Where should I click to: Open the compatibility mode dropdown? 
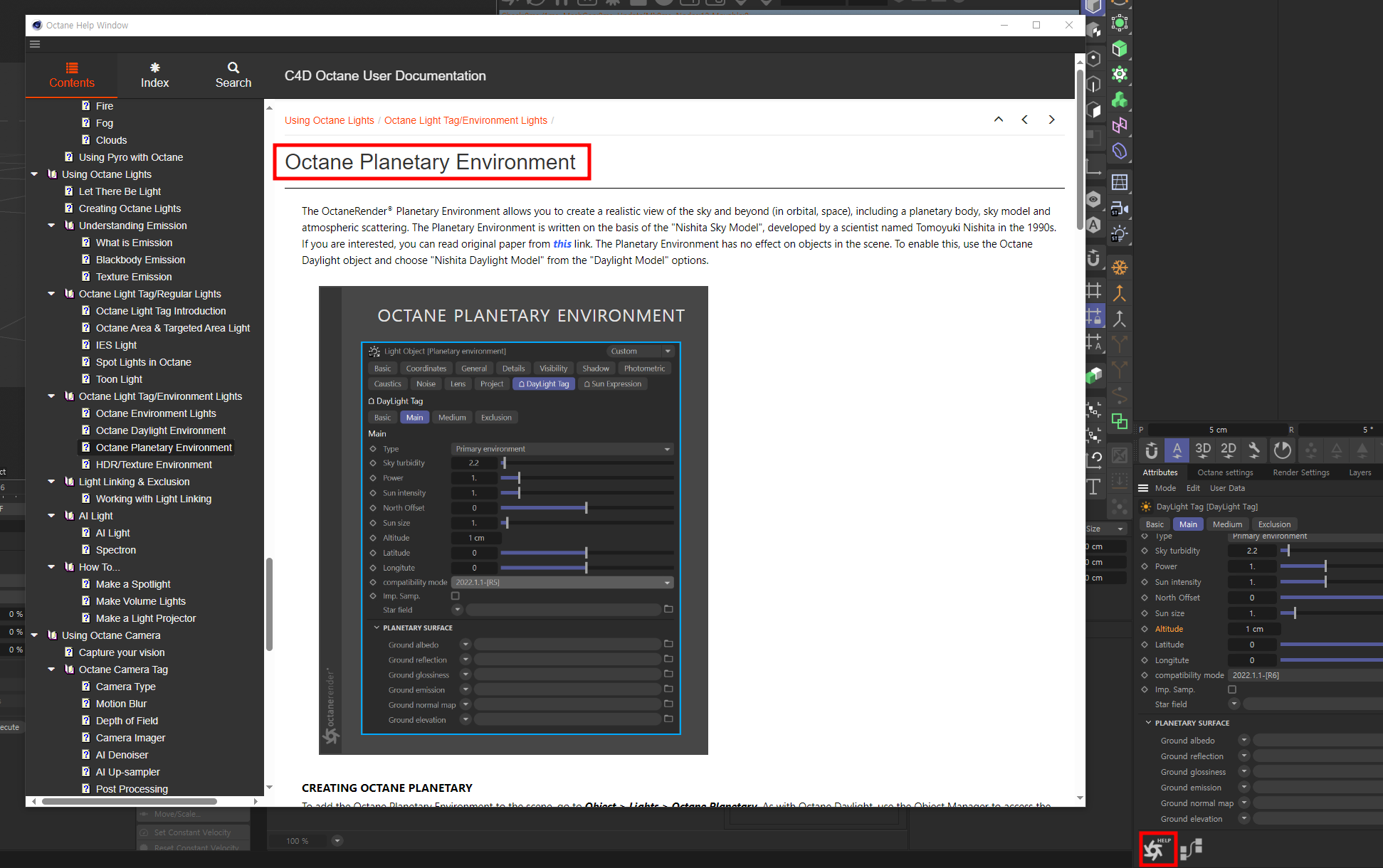tap(1305, 675)
